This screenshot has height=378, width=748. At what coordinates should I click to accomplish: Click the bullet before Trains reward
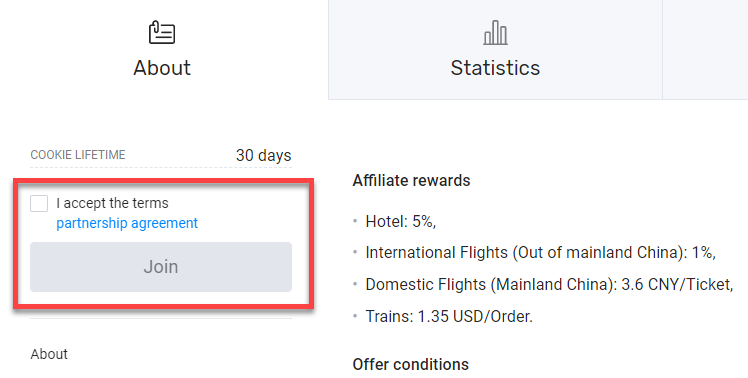(x=355, y=316)
